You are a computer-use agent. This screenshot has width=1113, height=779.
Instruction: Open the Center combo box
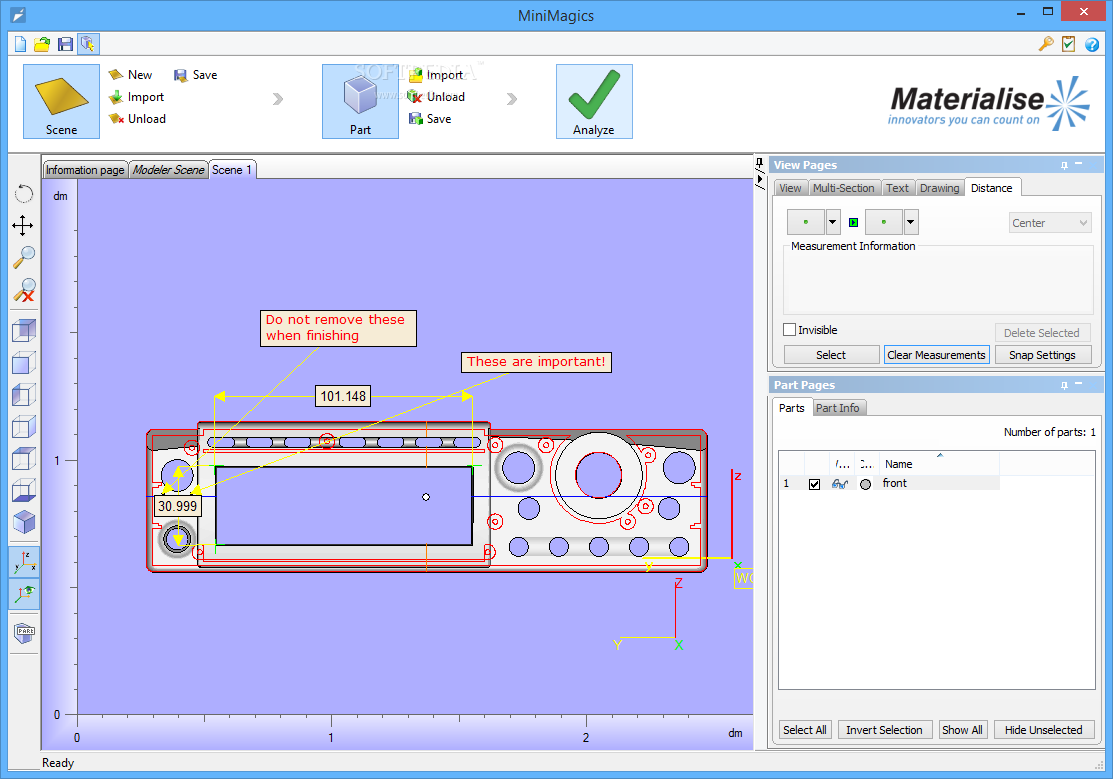pos(1050,223)
